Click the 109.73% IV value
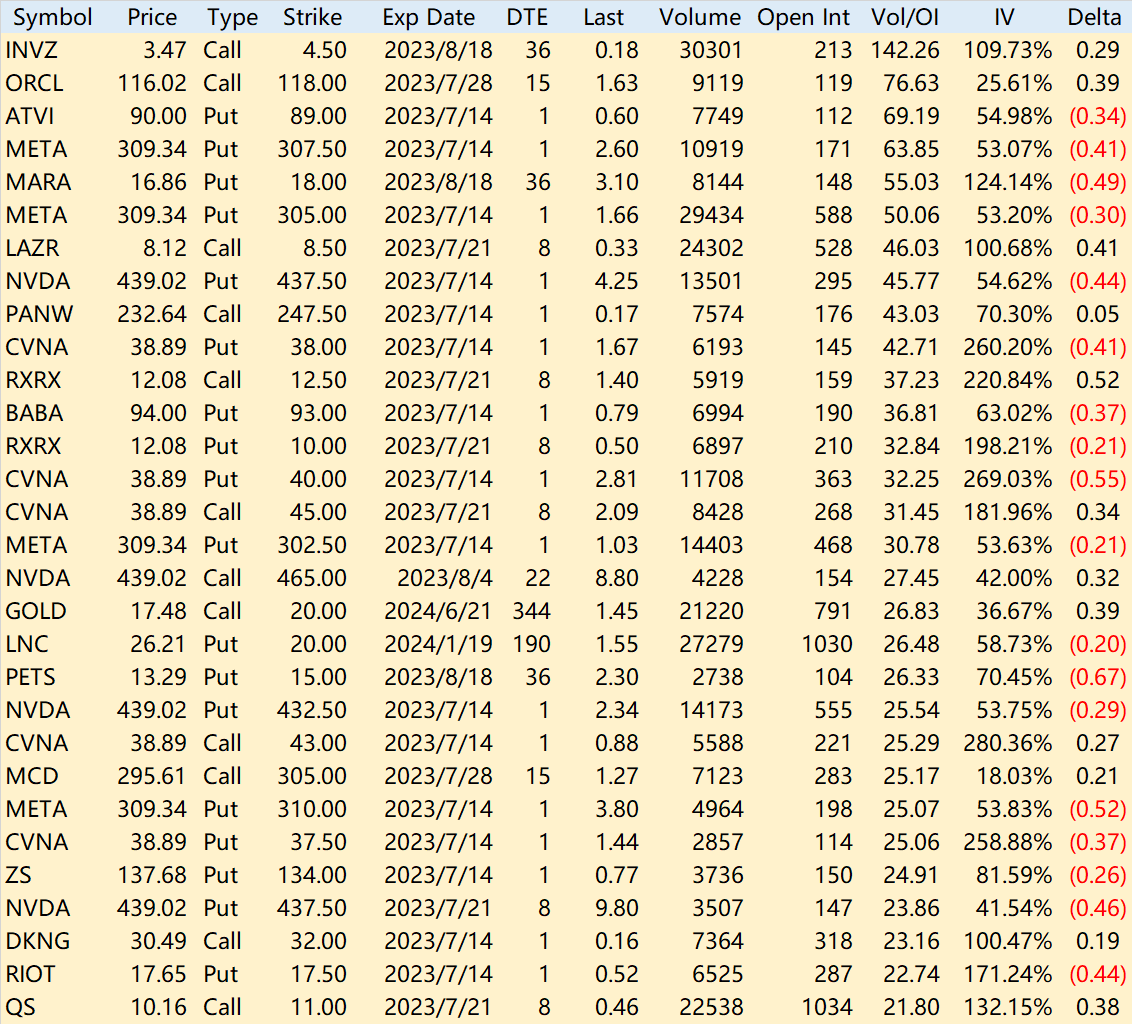 [x=1008, y=50]
